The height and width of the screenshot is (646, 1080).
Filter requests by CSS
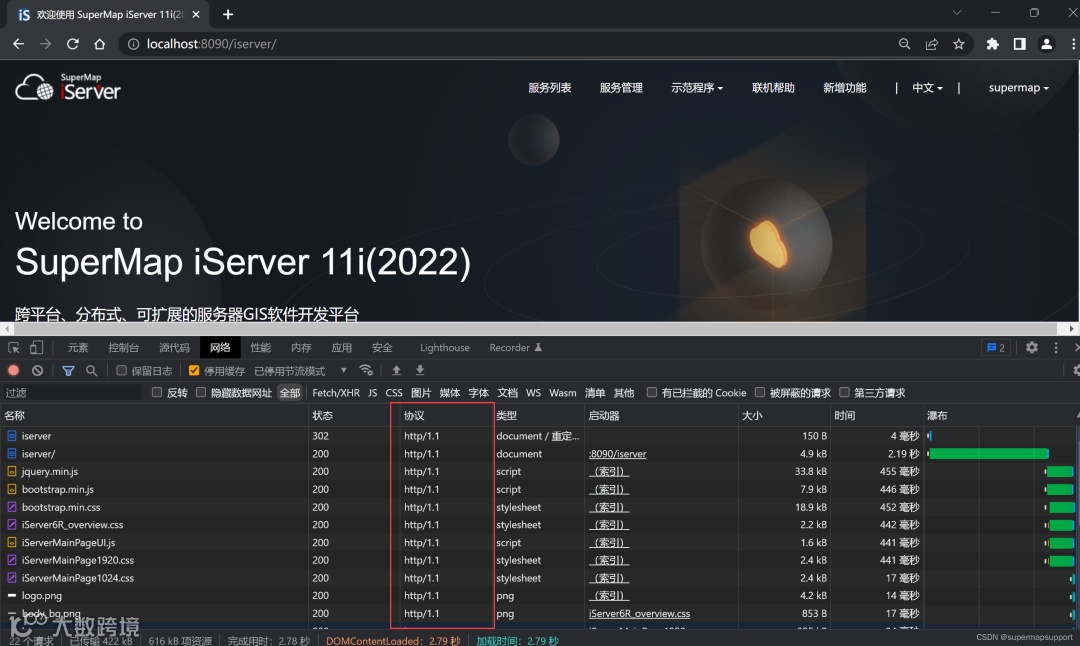(x=394, y=393)
